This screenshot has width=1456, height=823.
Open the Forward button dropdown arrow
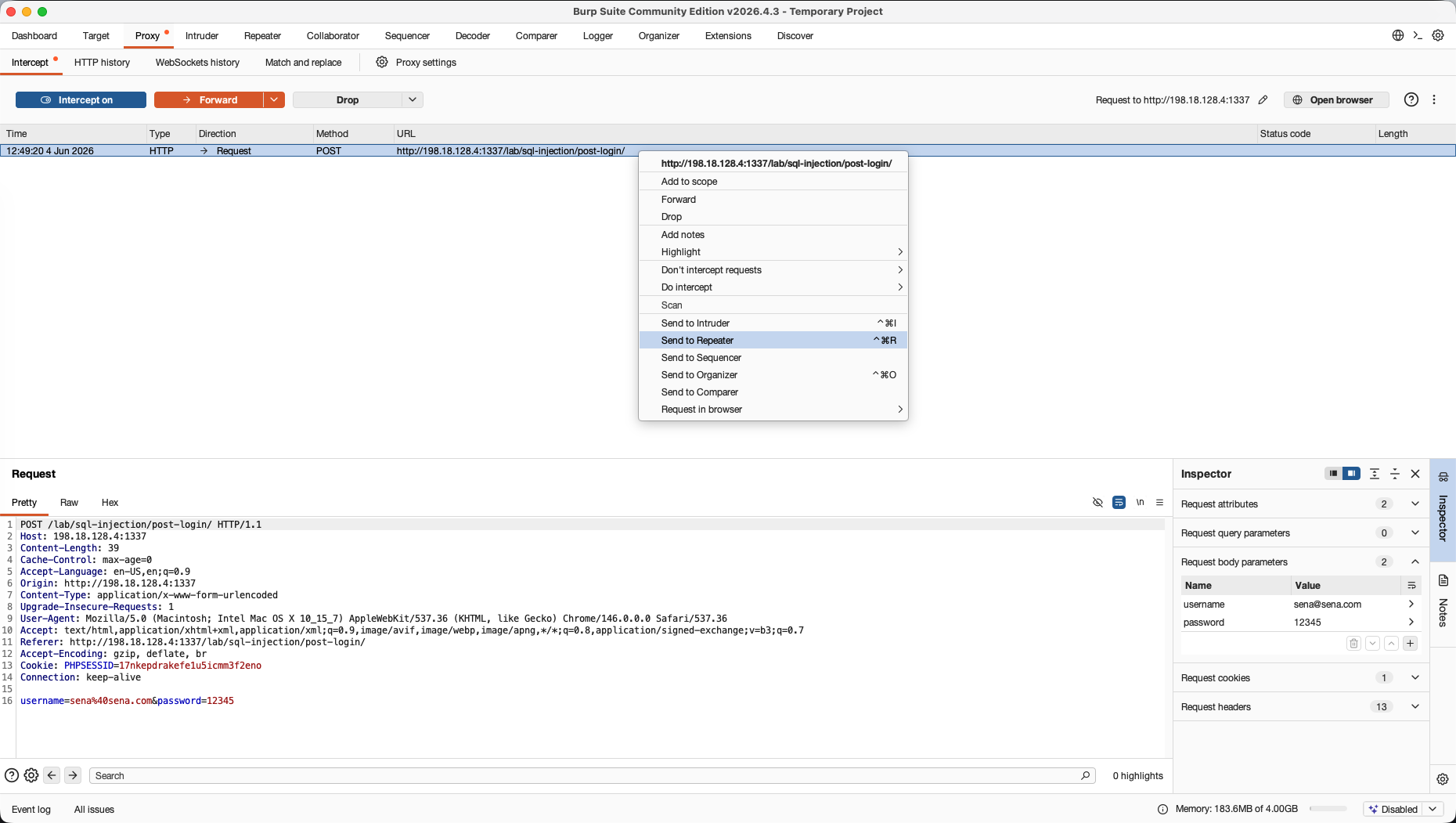[274, 100]
